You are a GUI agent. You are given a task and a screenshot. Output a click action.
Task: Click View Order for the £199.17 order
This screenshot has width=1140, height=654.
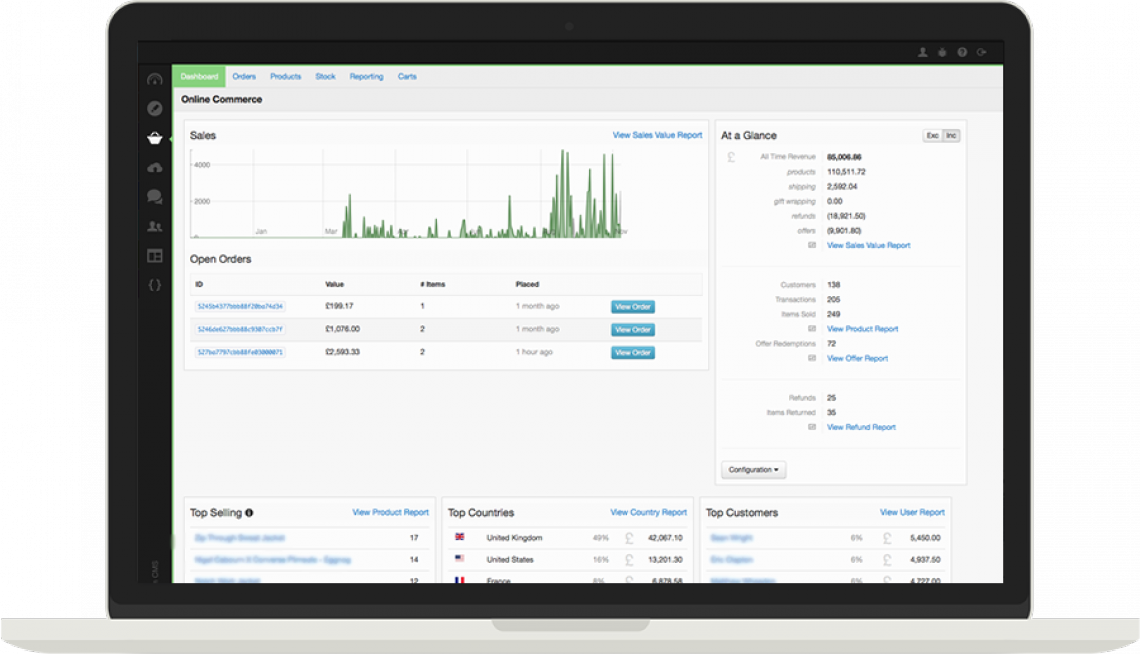(633, 307)
